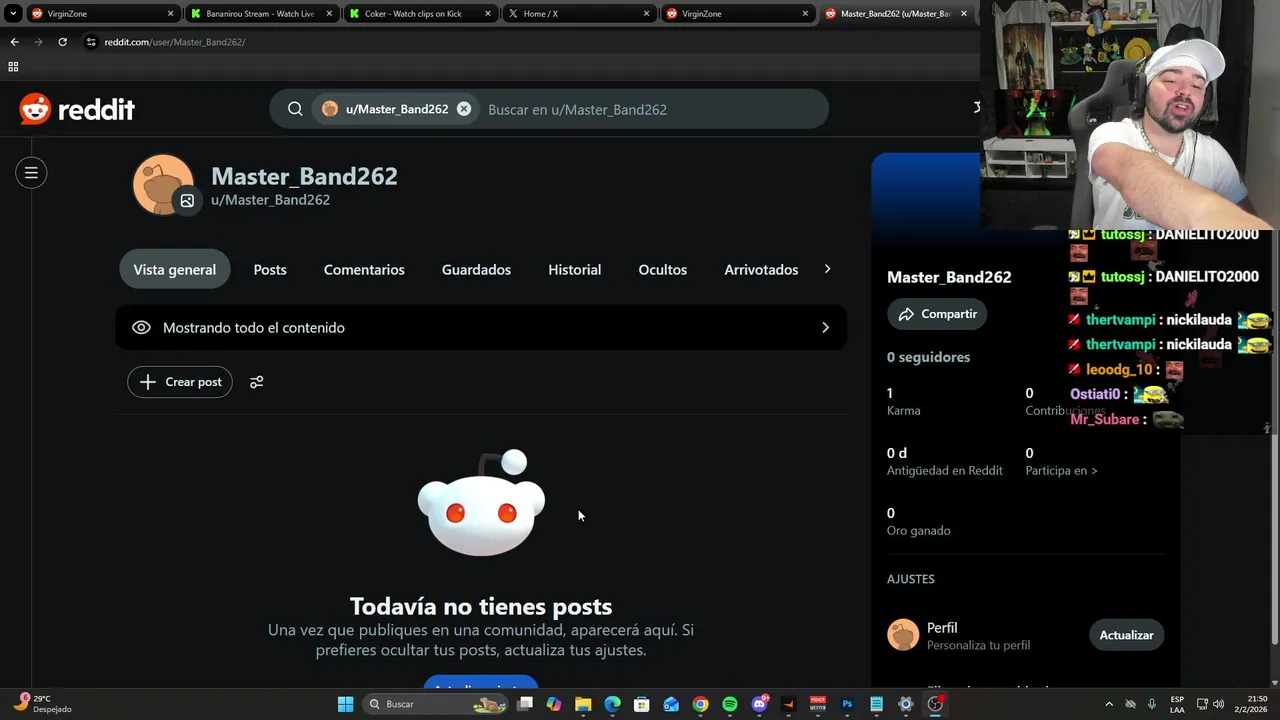Open the Ocultos tab

(663, 270)
